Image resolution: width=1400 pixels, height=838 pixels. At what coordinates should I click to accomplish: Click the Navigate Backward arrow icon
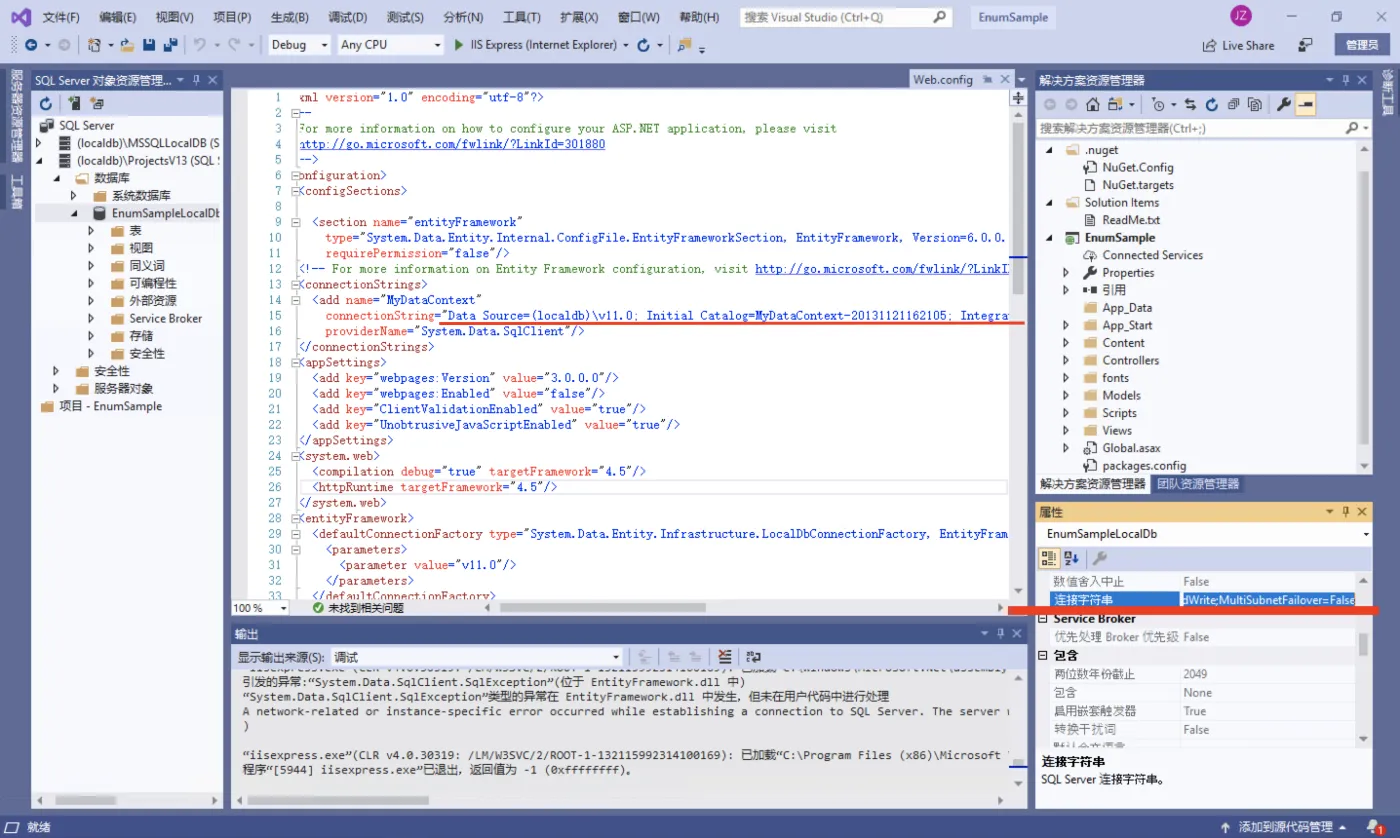click(31, 45)
